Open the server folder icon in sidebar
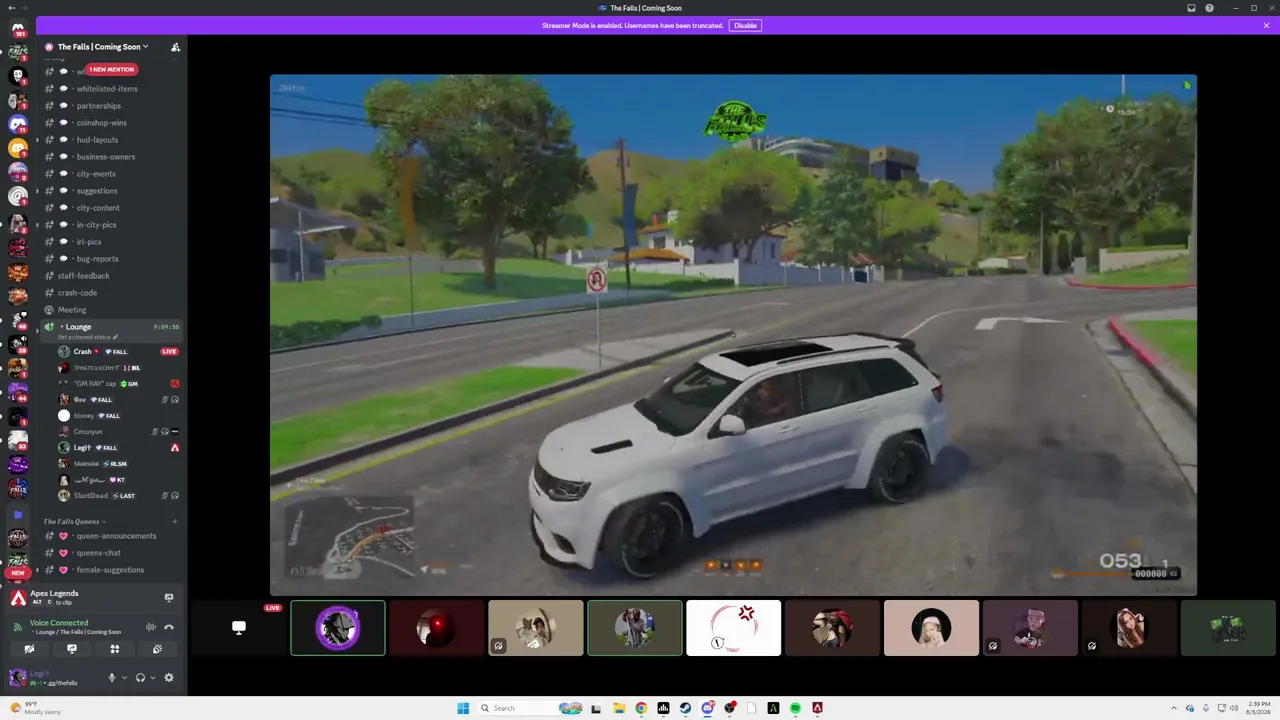 tap(17, 515)
